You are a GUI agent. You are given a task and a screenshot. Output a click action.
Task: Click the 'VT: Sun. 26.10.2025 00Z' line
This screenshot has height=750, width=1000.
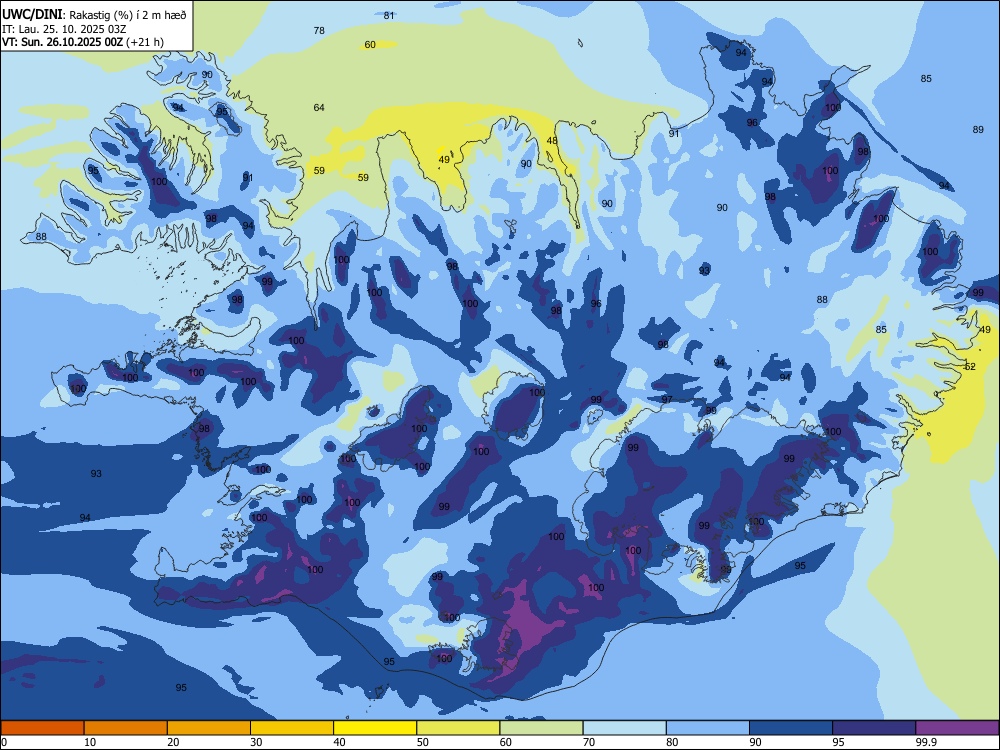pyautogui.click(x=62, y=42)
